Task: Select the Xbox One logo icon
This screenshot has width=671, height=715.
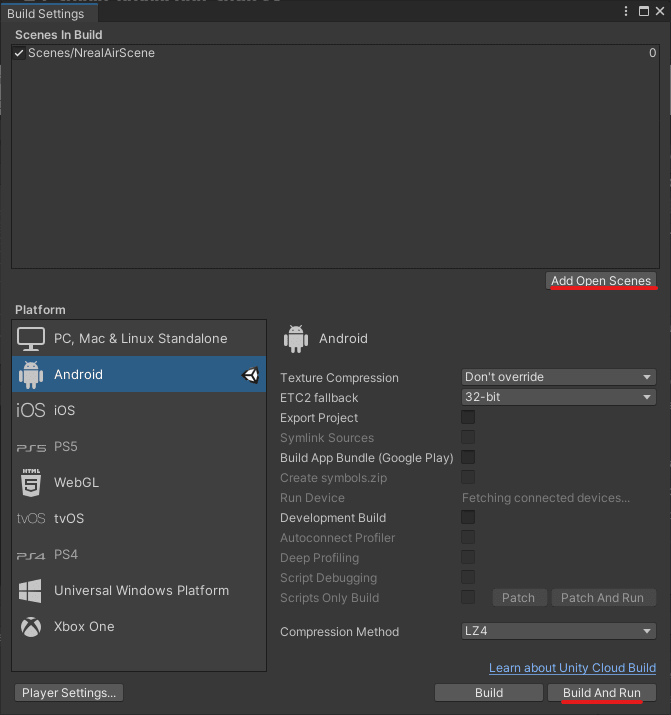Action: (31, 627)
